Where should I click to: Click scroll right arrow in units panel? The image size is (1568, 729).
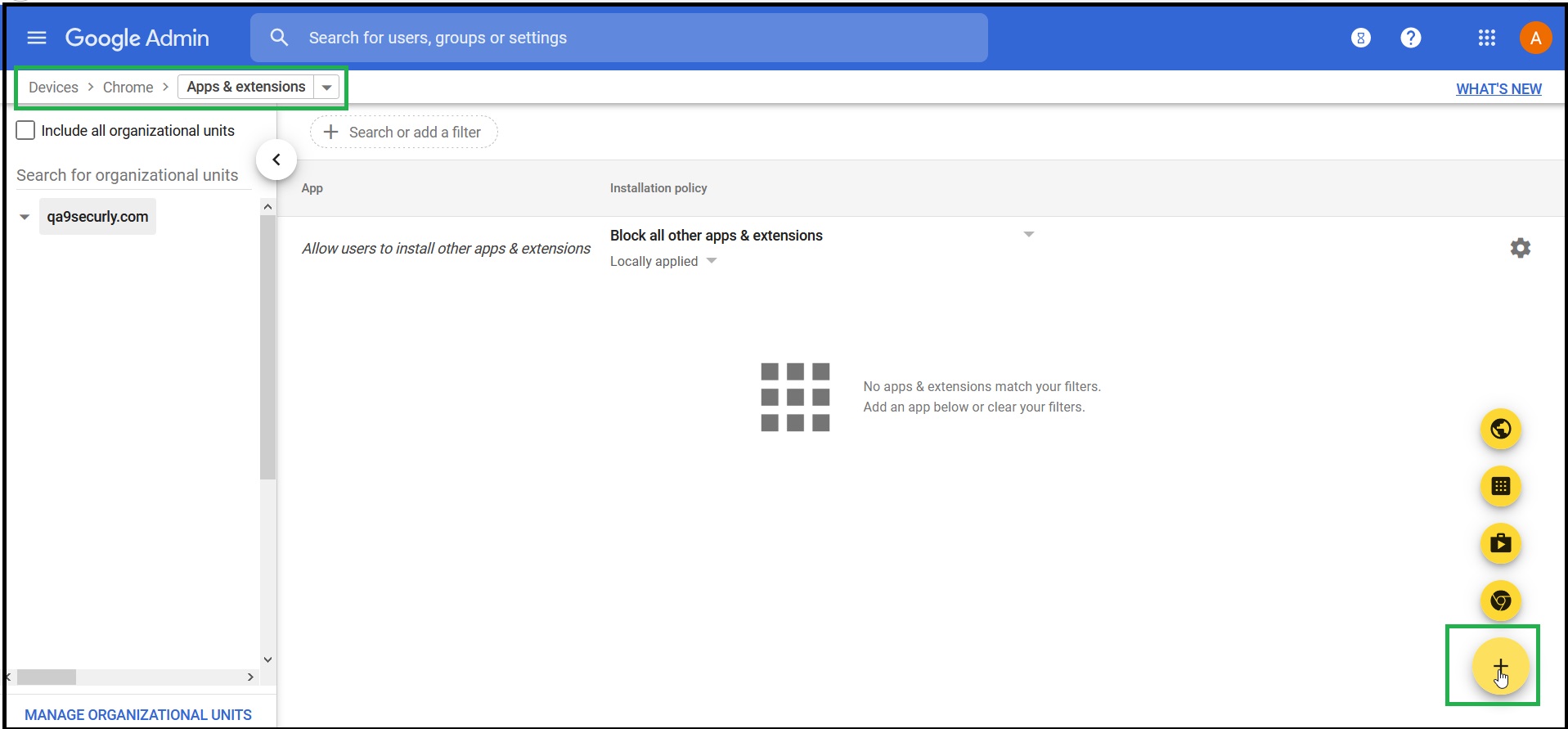point(250,677)
